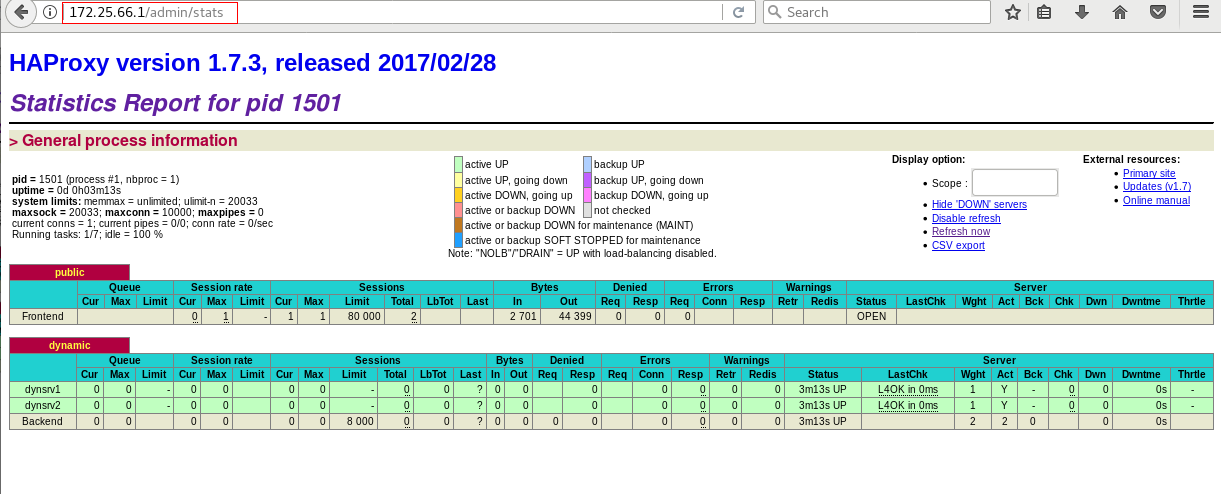Image resolution: width=1221 pixels, height=494 pixels.
Task: Click the Refresh now link
Action: 961,232
